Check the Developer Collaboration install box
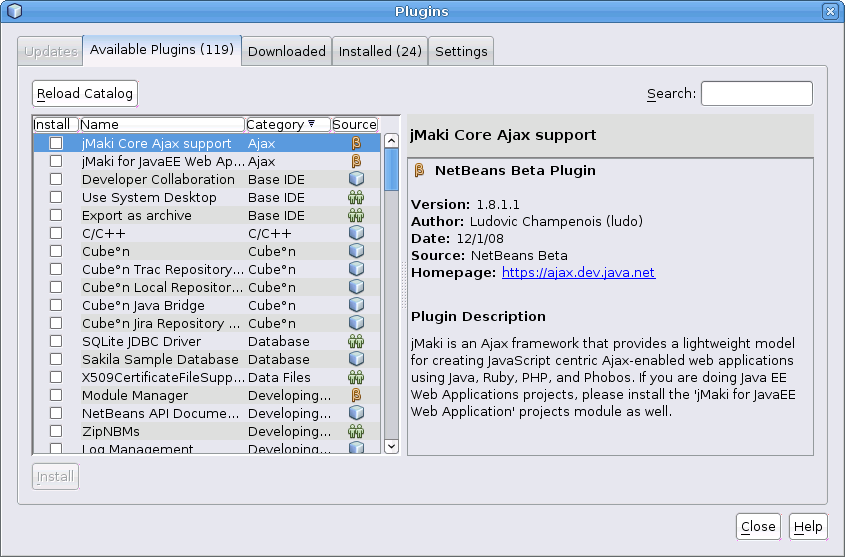This screenshot has height=557, width=845. click(x=56, y=179)
